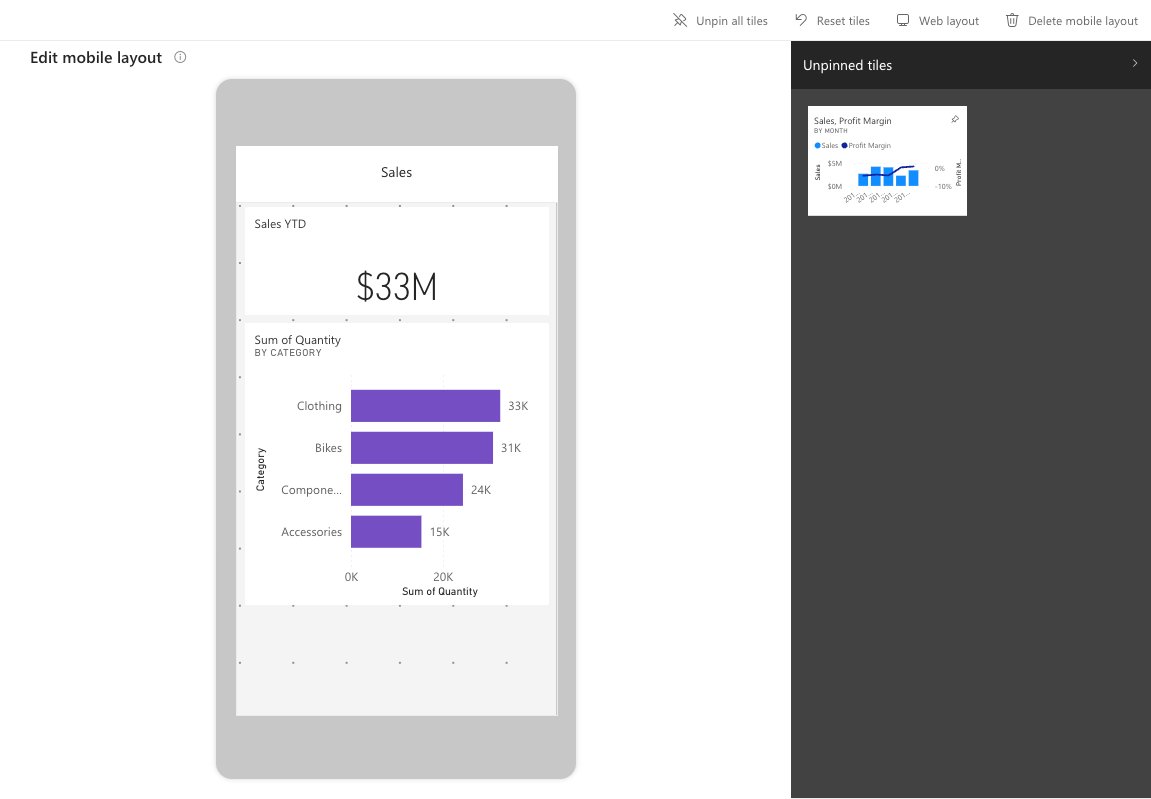1151x799 pixels.
Task: Select the Sum of Quantity chart tile
Action: tap(396, 464)
